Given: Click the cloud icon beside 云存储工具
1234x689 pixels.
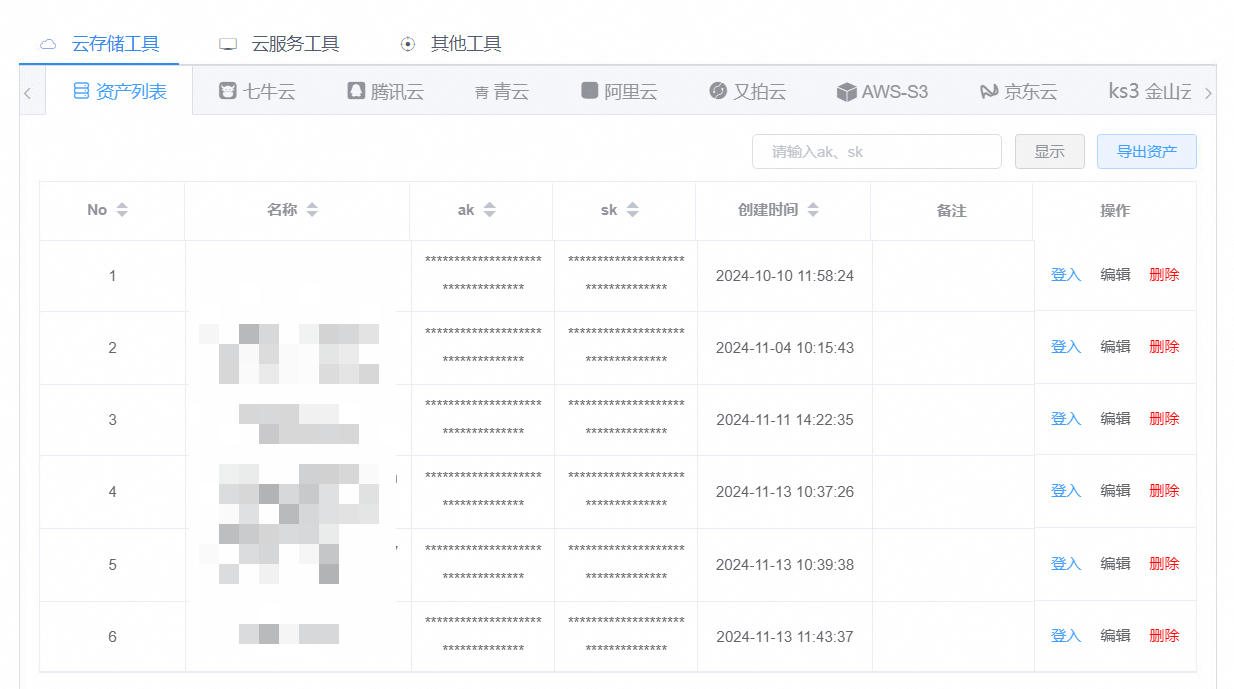Looking at the screenshot, I should pyautogui.click(x=48, y=44).
